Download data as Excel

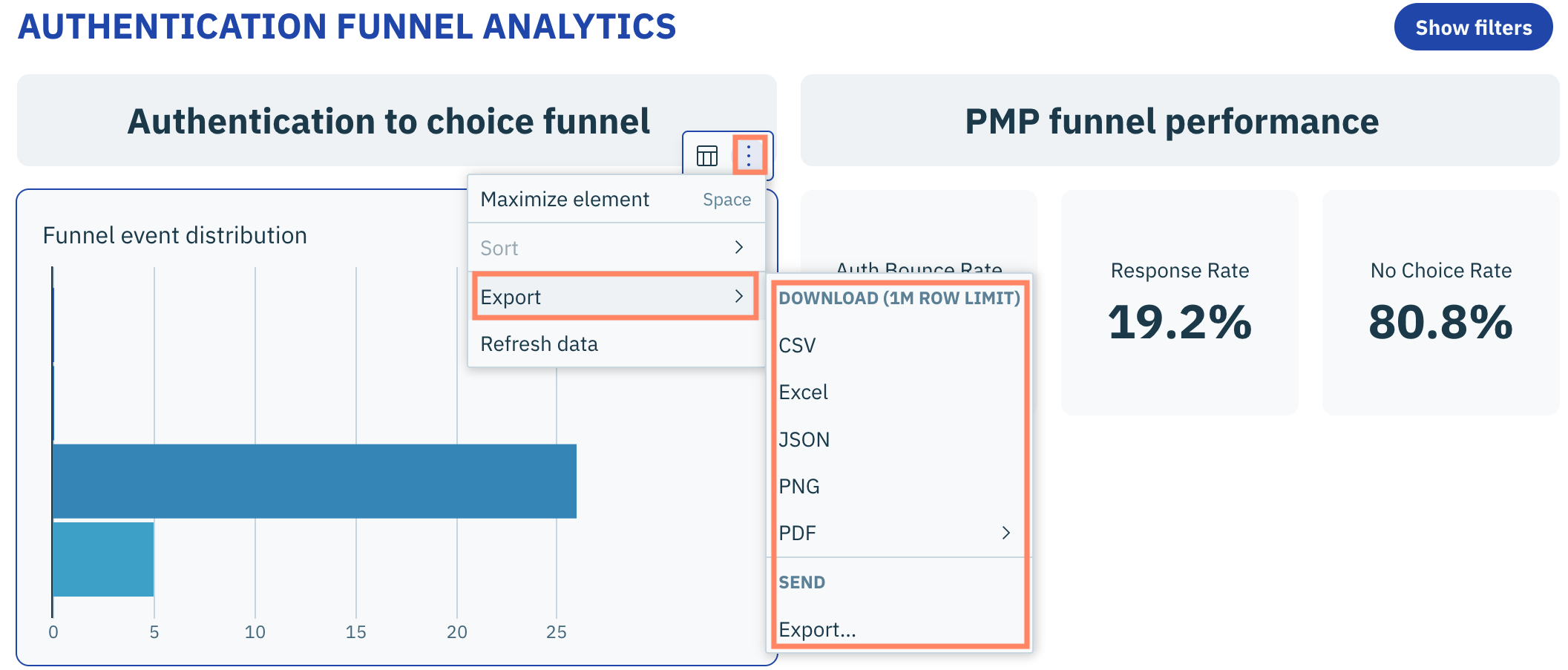(804, 393)
